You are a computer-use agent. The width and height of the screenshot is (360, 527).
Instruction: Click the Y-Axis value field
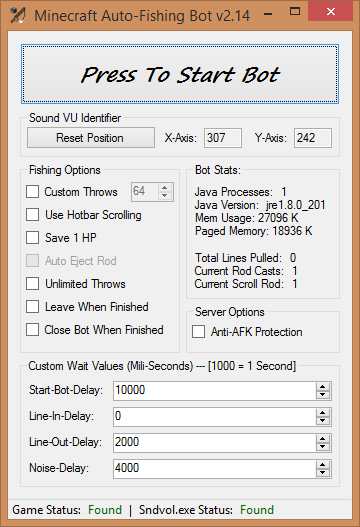[313, 137]
